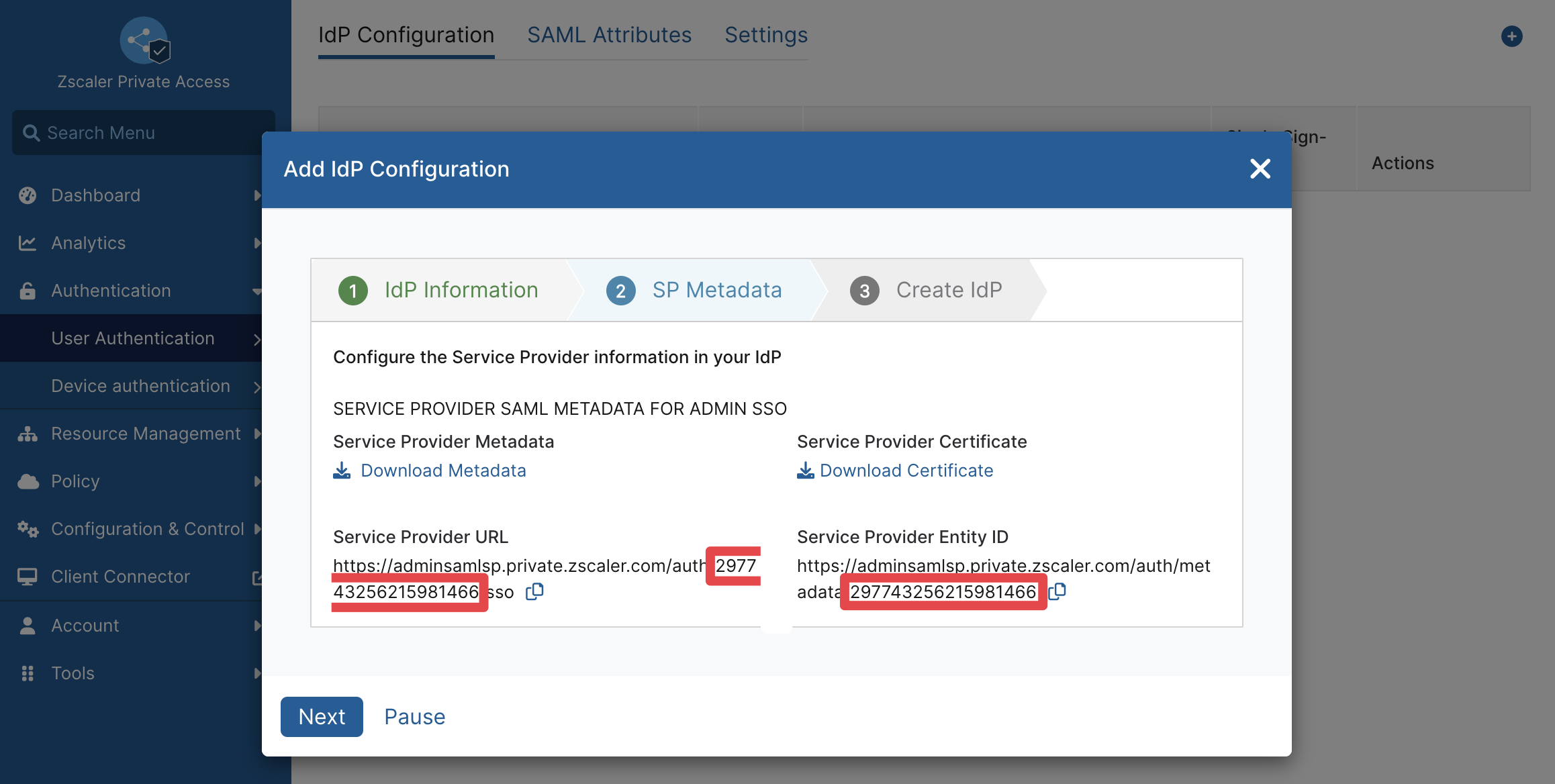Click the Policy cloud icon

point(28,481)
